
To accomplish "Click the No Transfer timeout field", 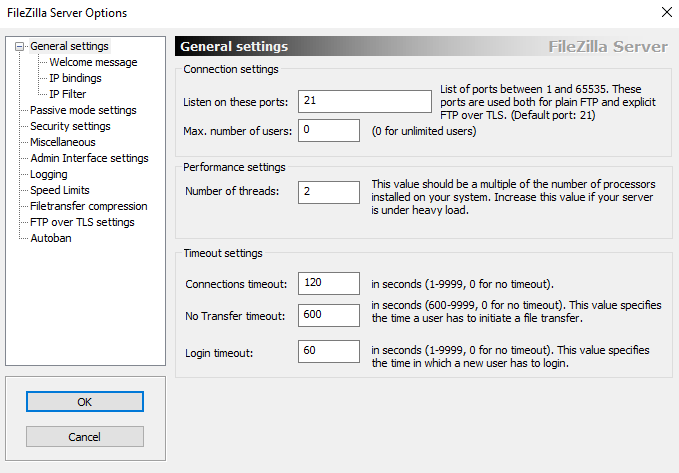I will click(x=328, y=316).
